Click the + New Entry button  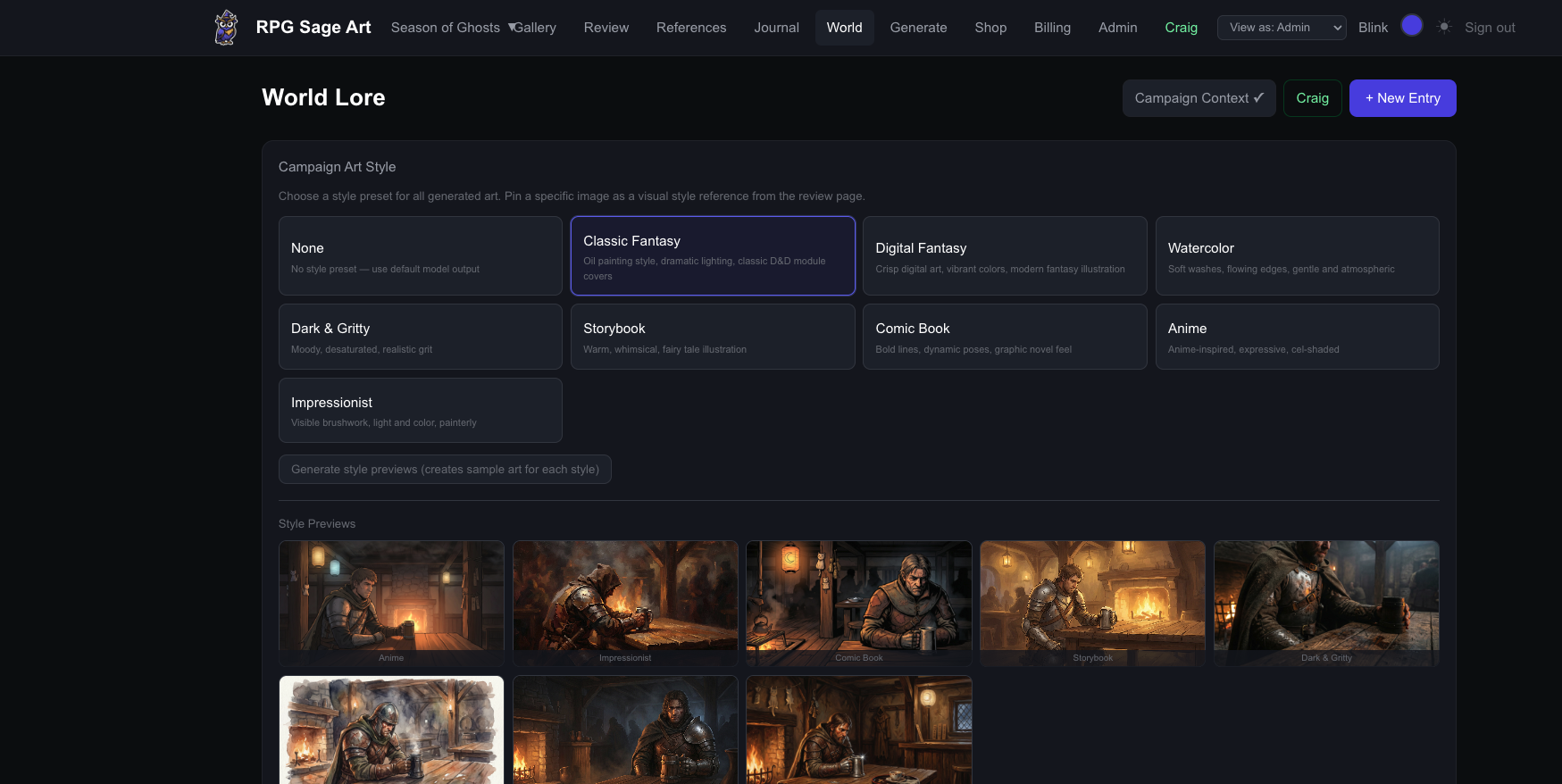coord(1402,98)
